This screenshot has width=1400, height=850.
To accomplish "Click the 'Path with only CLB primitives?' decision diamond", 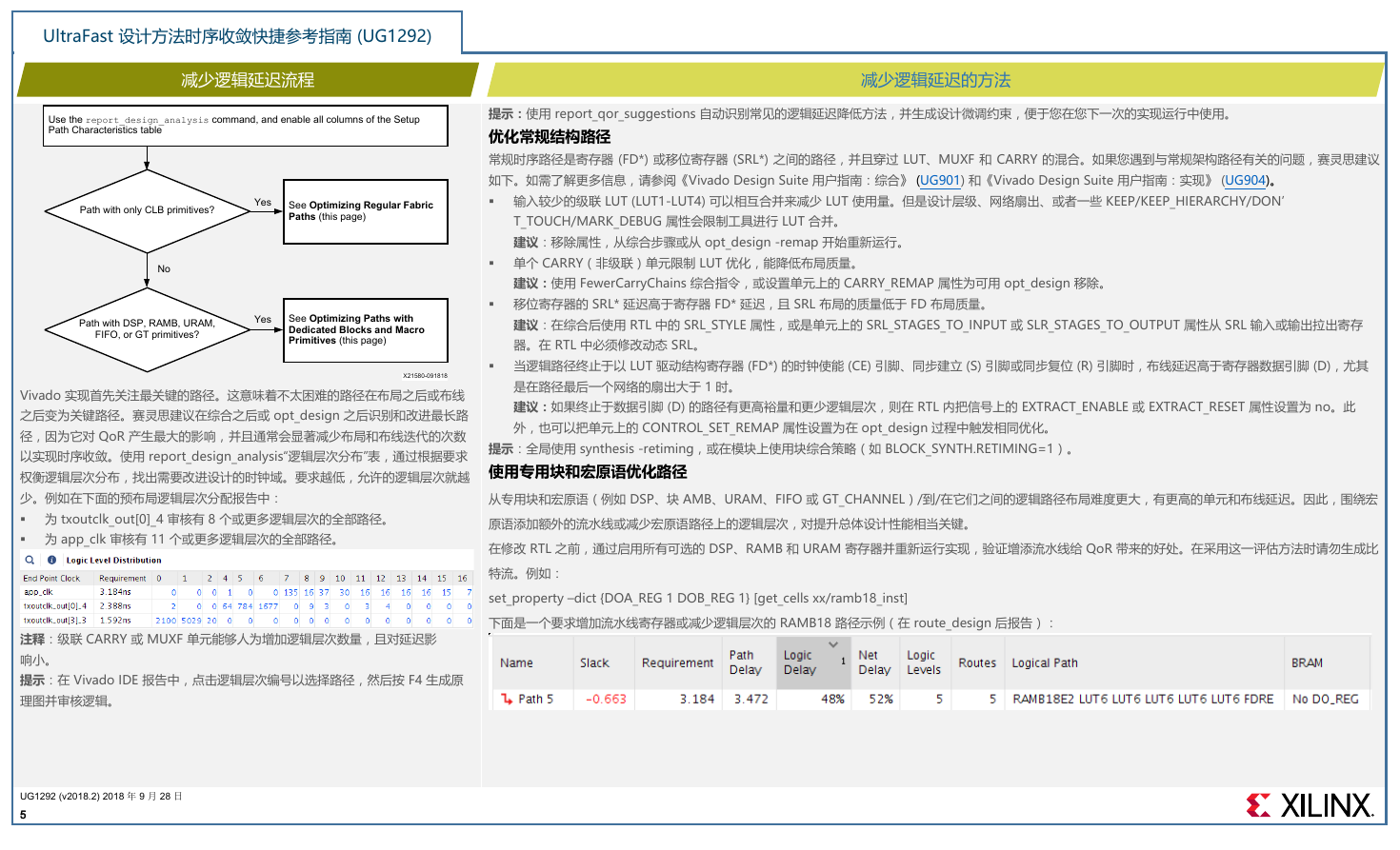I will pyautogui.click(x=147, y=210).
